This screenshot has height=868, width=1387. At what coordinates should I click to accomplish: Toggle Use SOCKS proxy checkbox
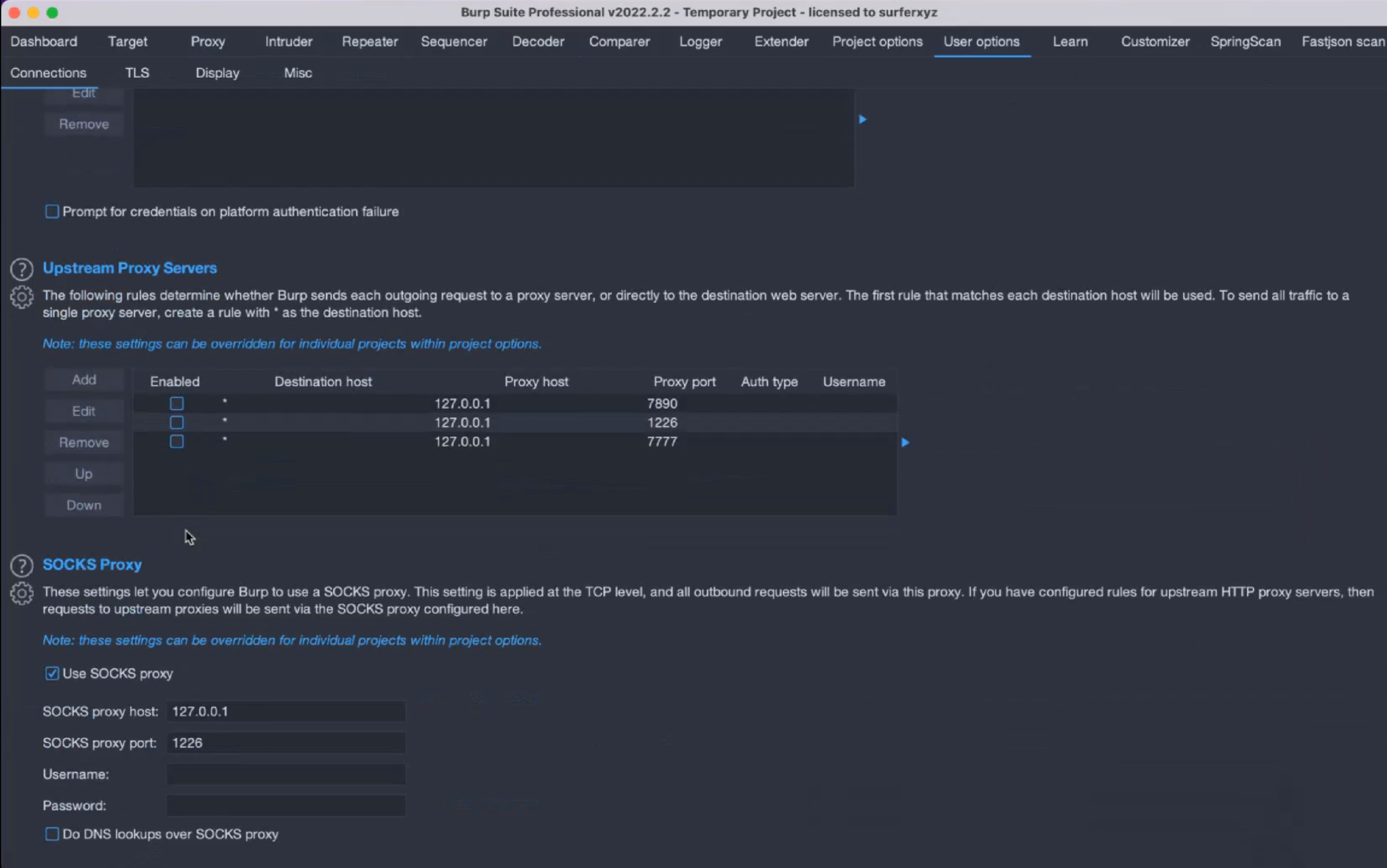52,673
